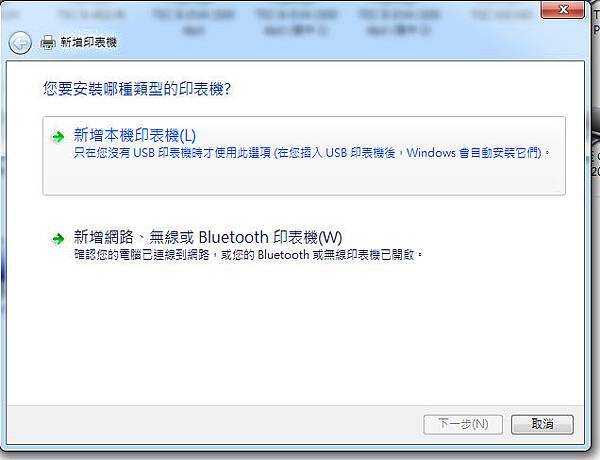Click (W) shortcut label of network printer option
This screenshot has height=460, width=600.
330,238
